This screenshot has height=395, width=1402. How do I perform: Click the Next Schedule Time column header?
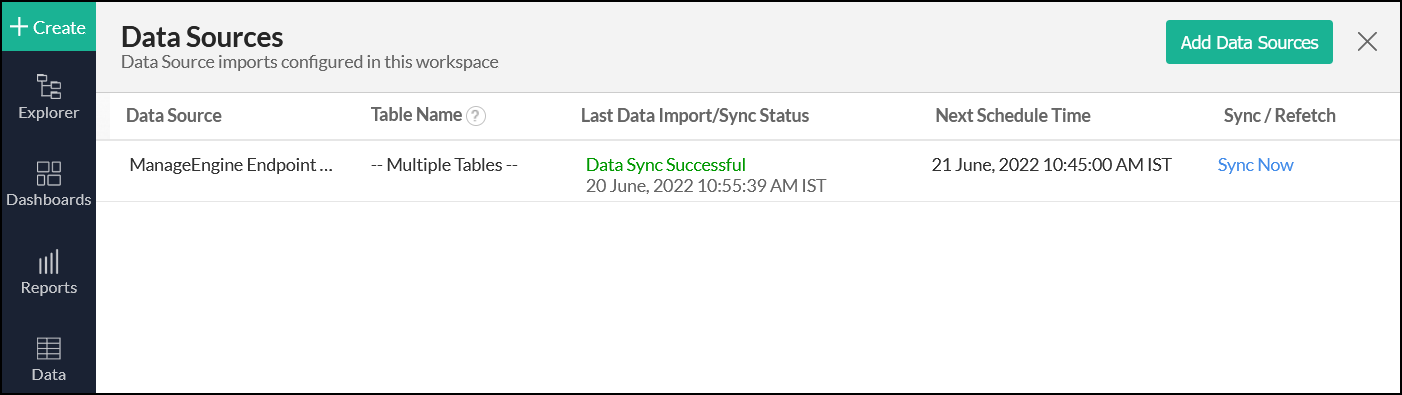(x=1013, y=115)
